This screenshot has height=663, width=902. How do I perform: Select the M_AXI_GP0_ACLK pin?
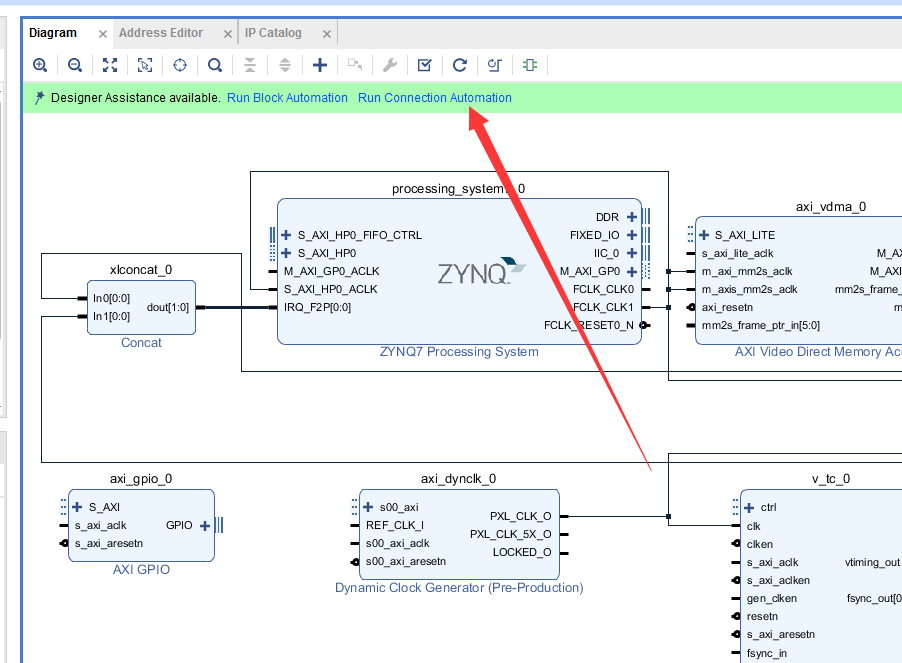pyautogui.click(x=331, y=271)
